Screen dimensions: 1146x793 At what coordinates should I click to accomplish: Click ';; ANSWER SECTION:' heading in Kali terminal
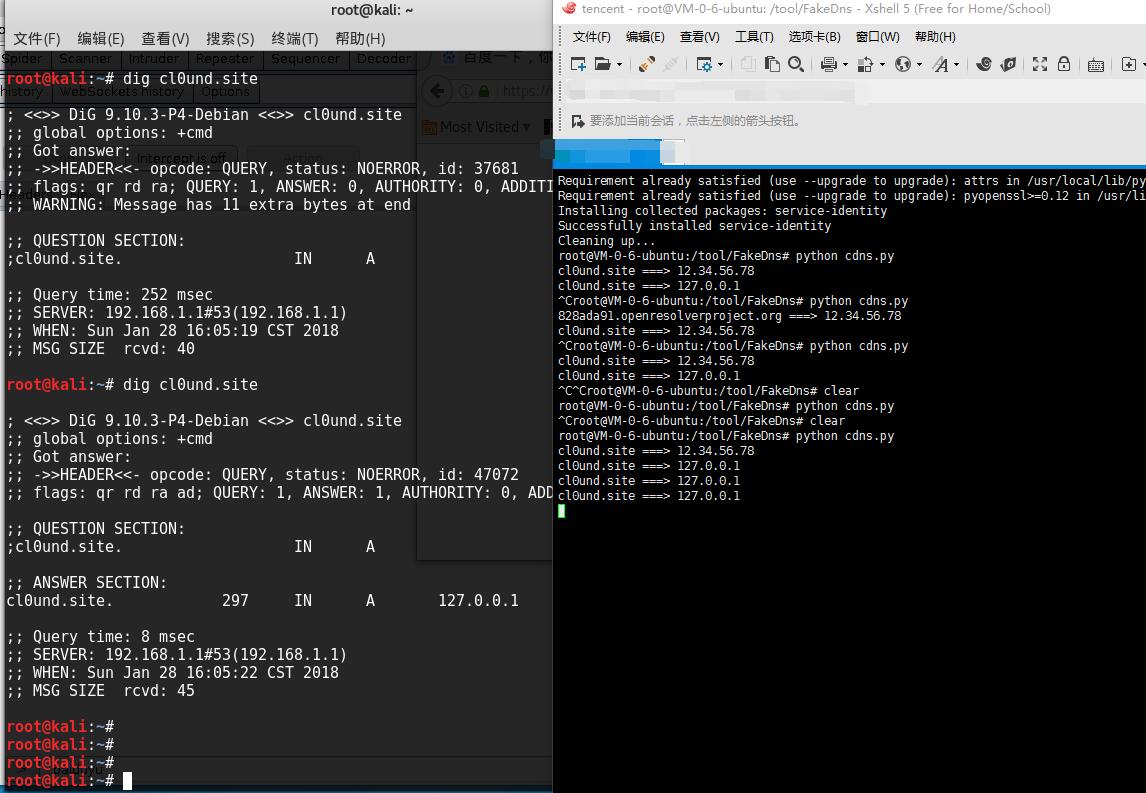(87, 583)
